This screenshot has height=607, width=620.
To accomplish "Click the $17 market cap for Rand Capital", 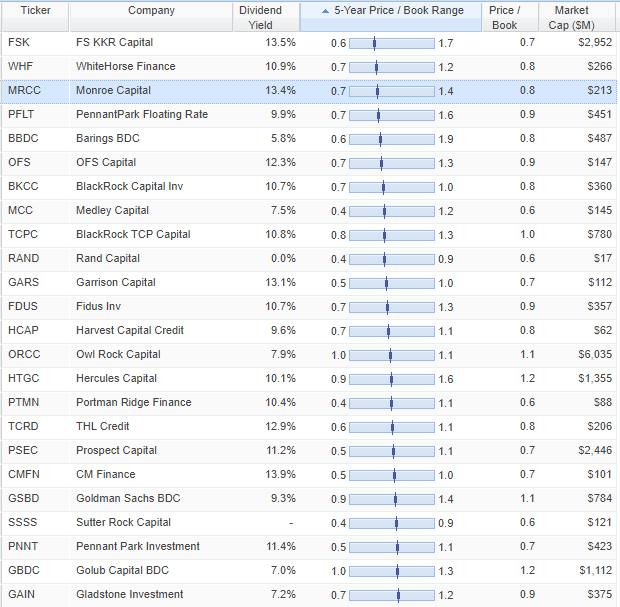I will click(603, 258).
